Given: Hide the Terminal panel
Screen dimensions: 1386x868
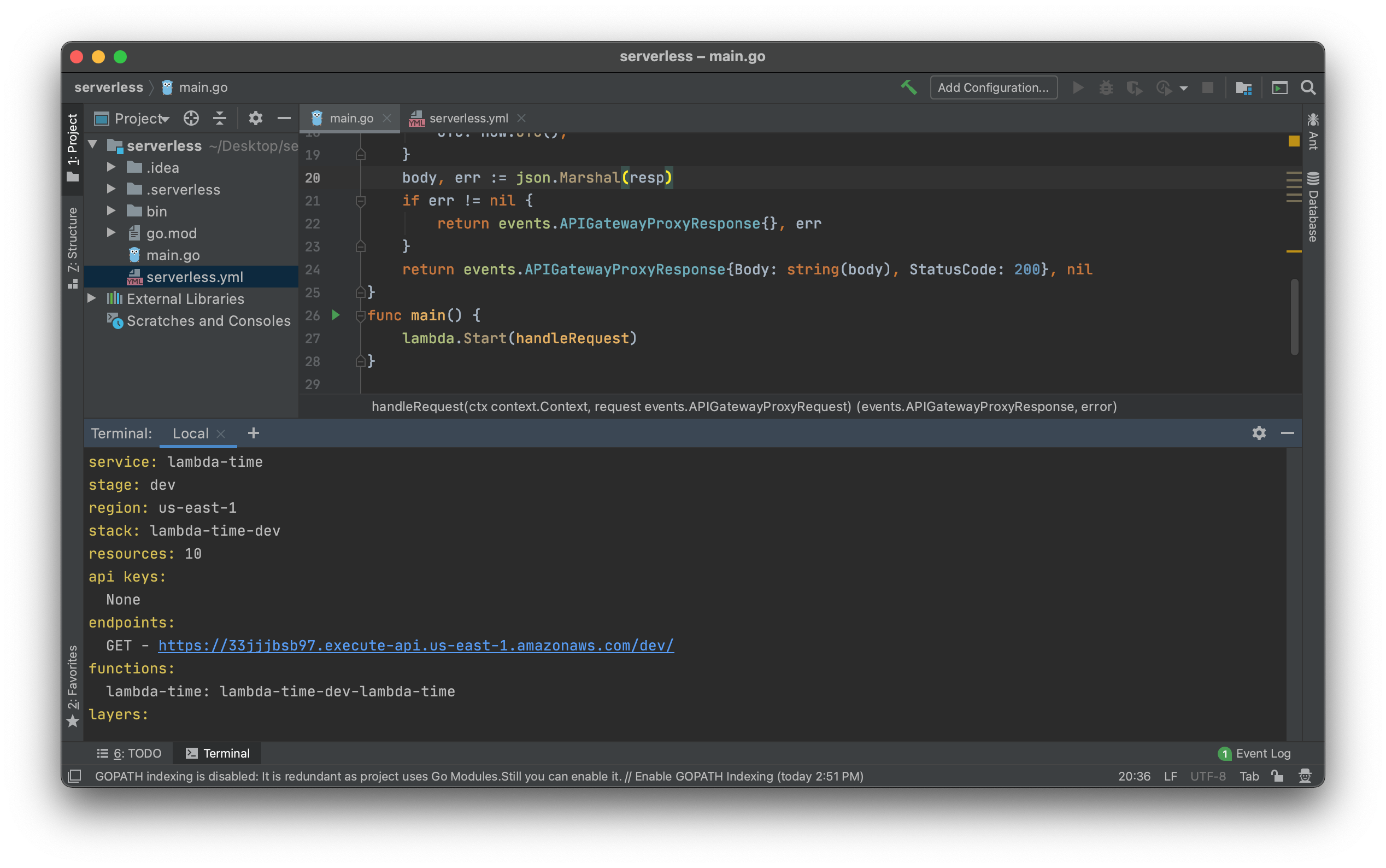Looking at the screenshot, I should (x=1287, y=433).
